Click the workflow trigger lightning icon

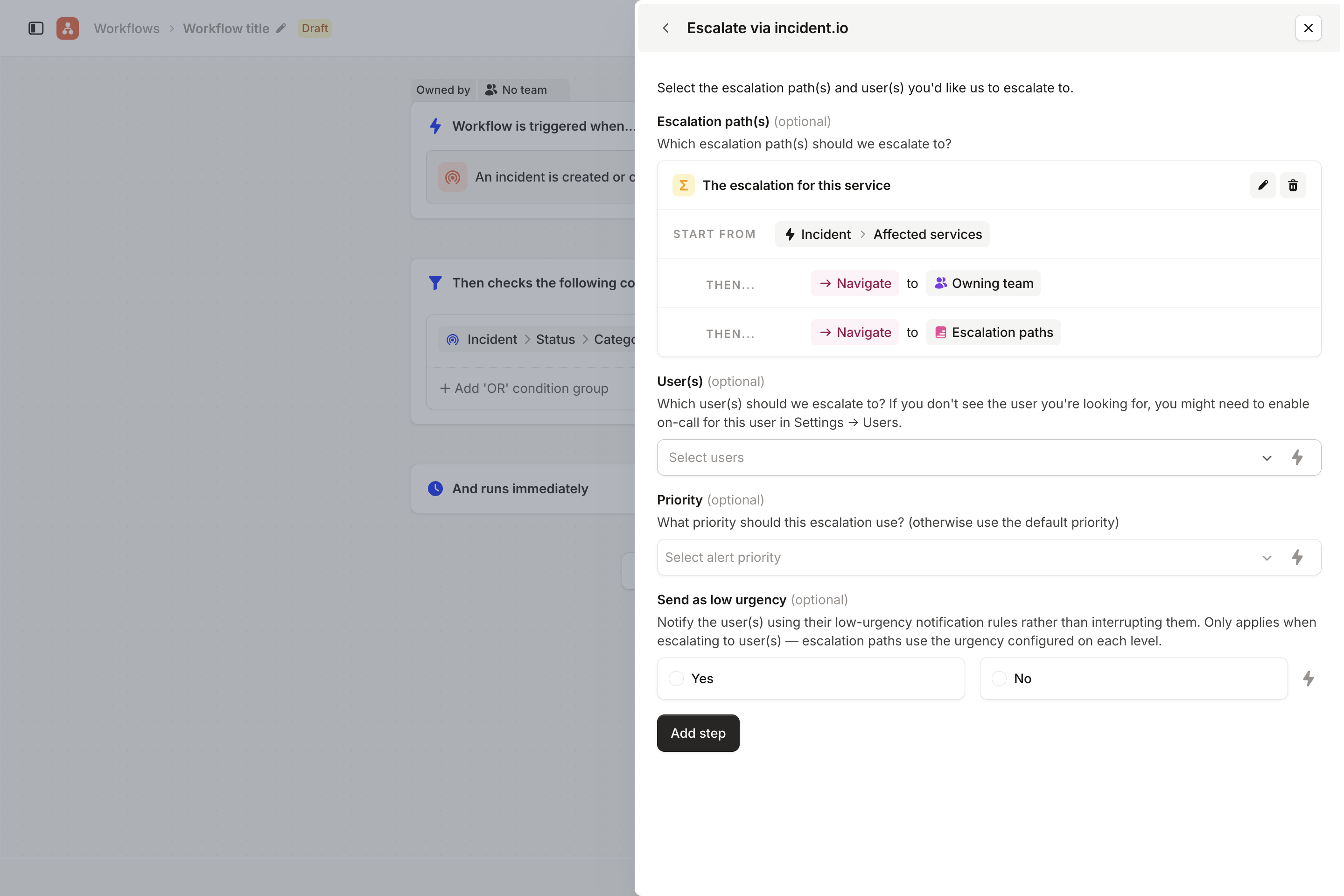pos(435,126)
